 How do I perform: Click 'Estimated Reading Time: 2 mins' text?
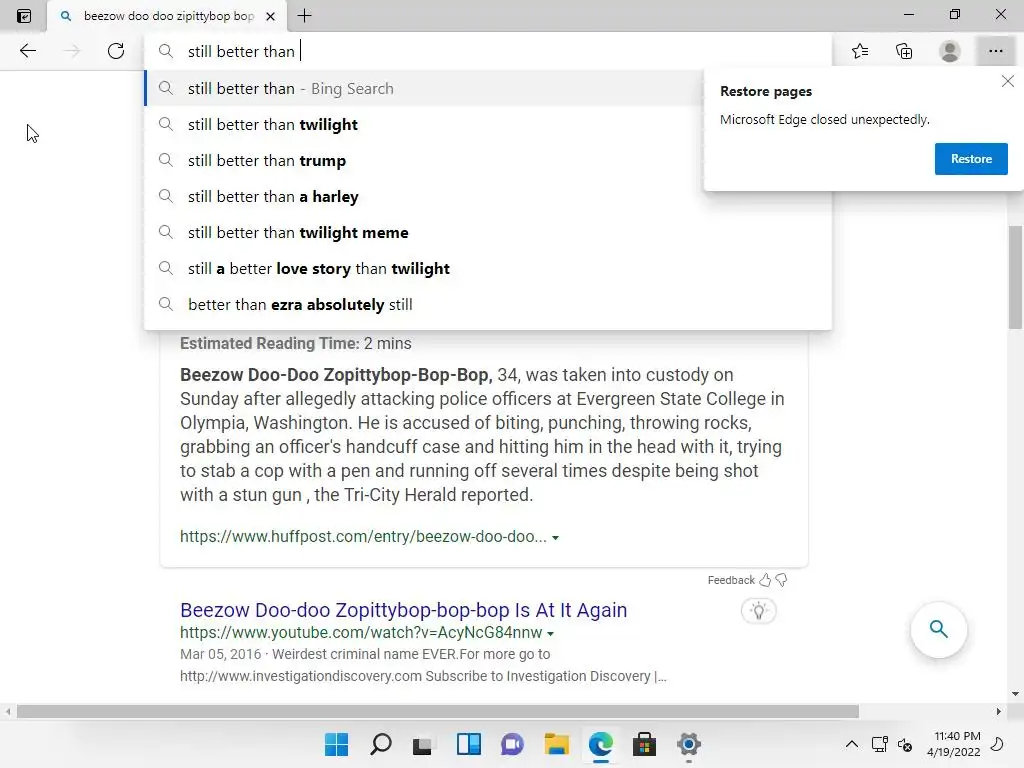click(x=296, y=344)
